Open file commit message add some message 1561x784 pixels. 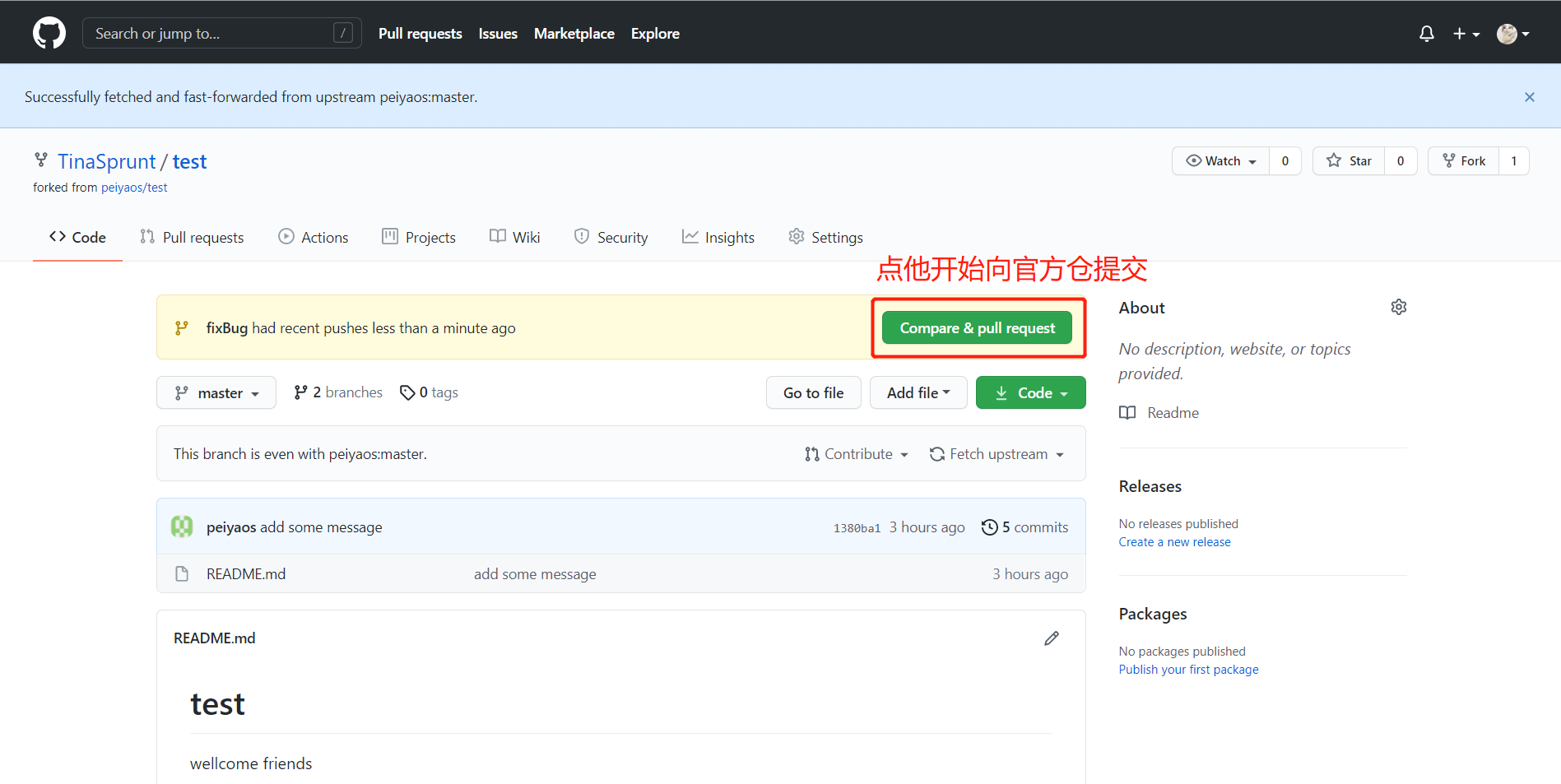click(535, 574)
